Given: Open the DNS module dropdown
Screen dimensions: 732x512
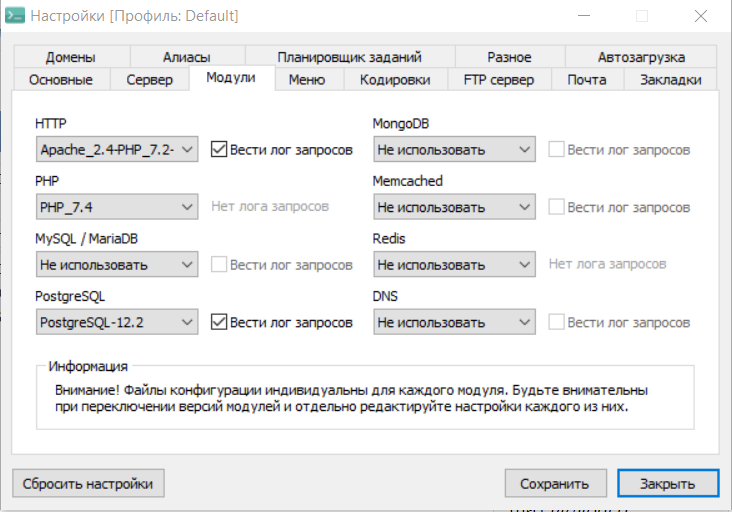Looking at the screenshot, I should tap(455, 322).
